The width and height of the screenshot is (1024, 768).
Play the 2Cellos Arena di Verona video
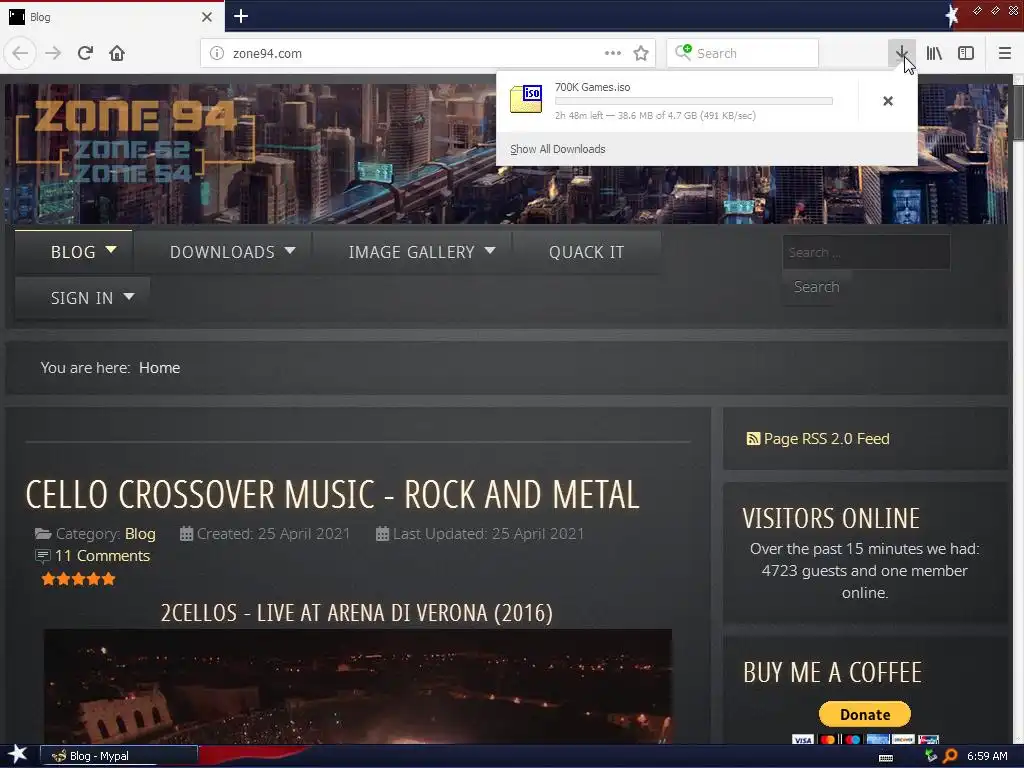click(357, 686)
